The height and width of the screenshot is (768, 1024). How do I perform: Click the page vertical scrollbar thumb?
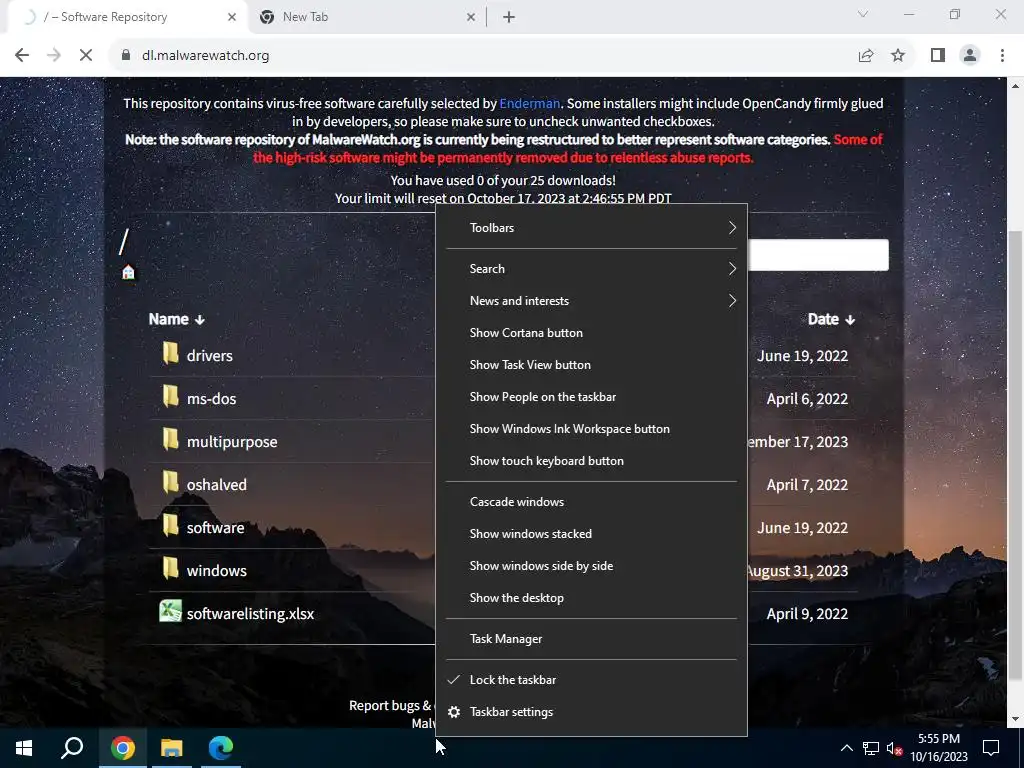pos(1015,457)
